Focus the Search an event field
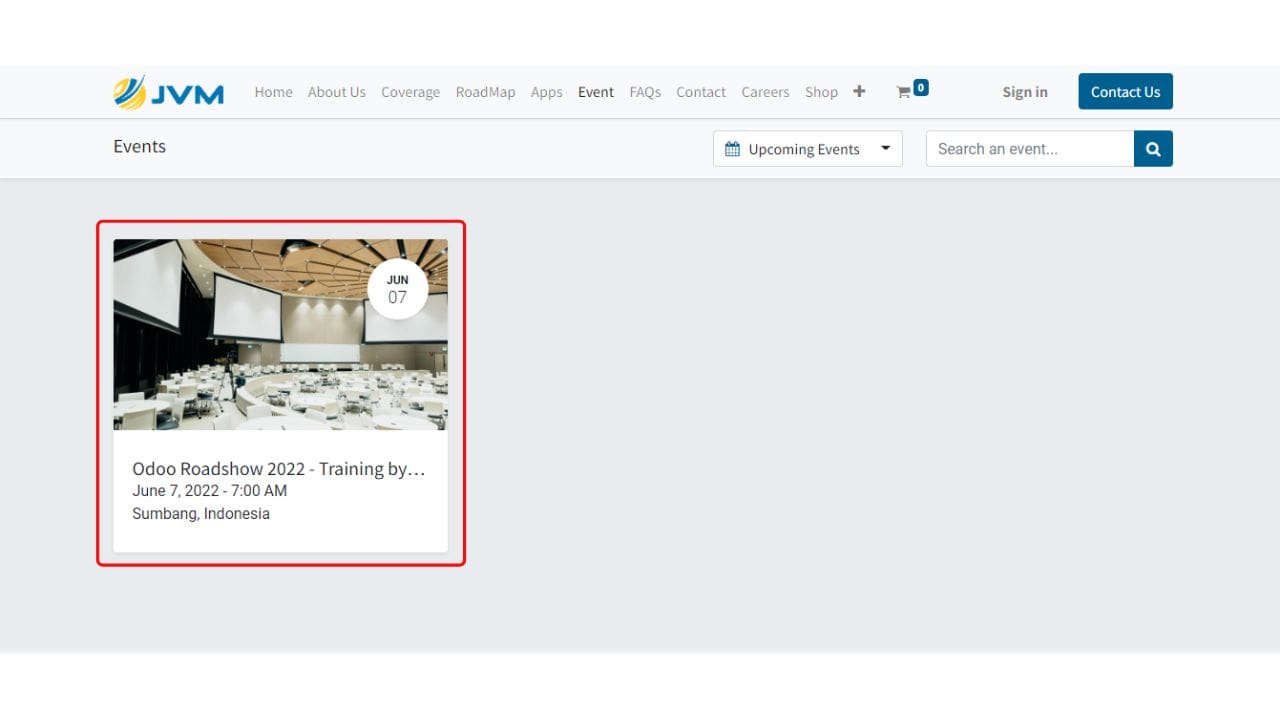 click(1030, 149)
